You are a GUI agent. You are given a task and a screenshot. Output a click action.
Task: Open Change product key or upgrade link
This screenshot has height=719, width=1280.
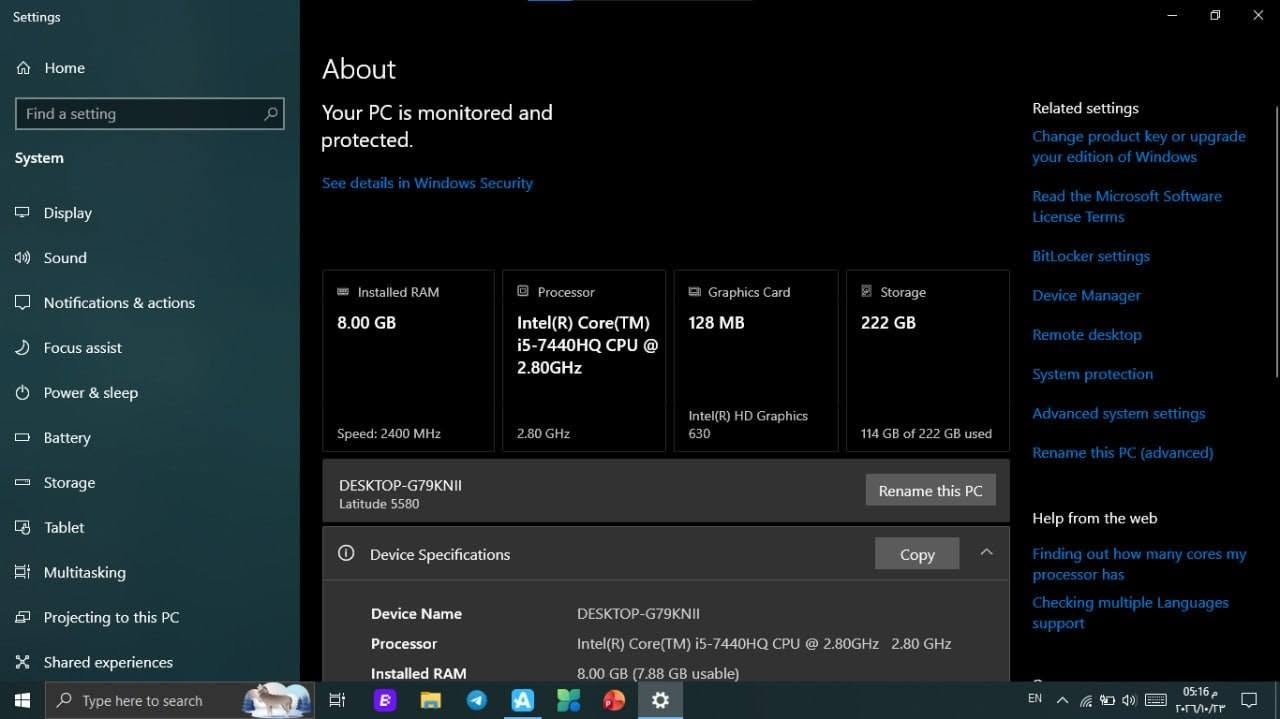pos(1139,146)
